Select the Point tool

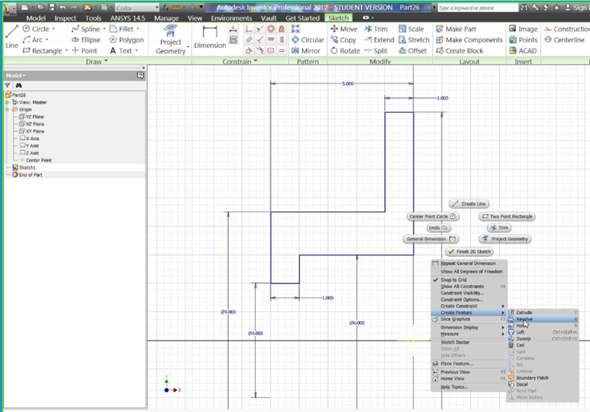click(84, 51)
